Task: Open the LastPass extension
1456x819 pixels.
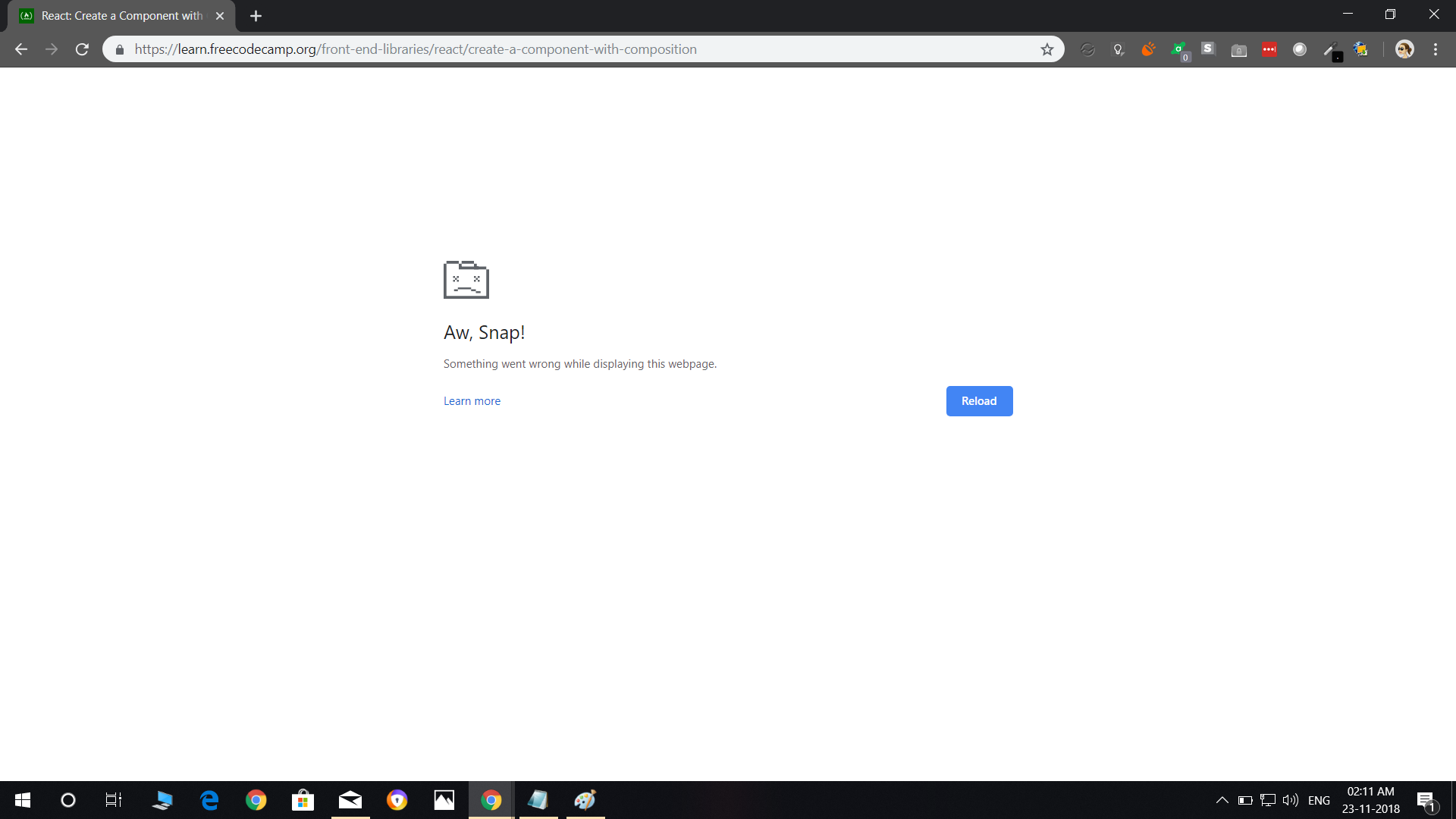Action: tap(1269, 49)
